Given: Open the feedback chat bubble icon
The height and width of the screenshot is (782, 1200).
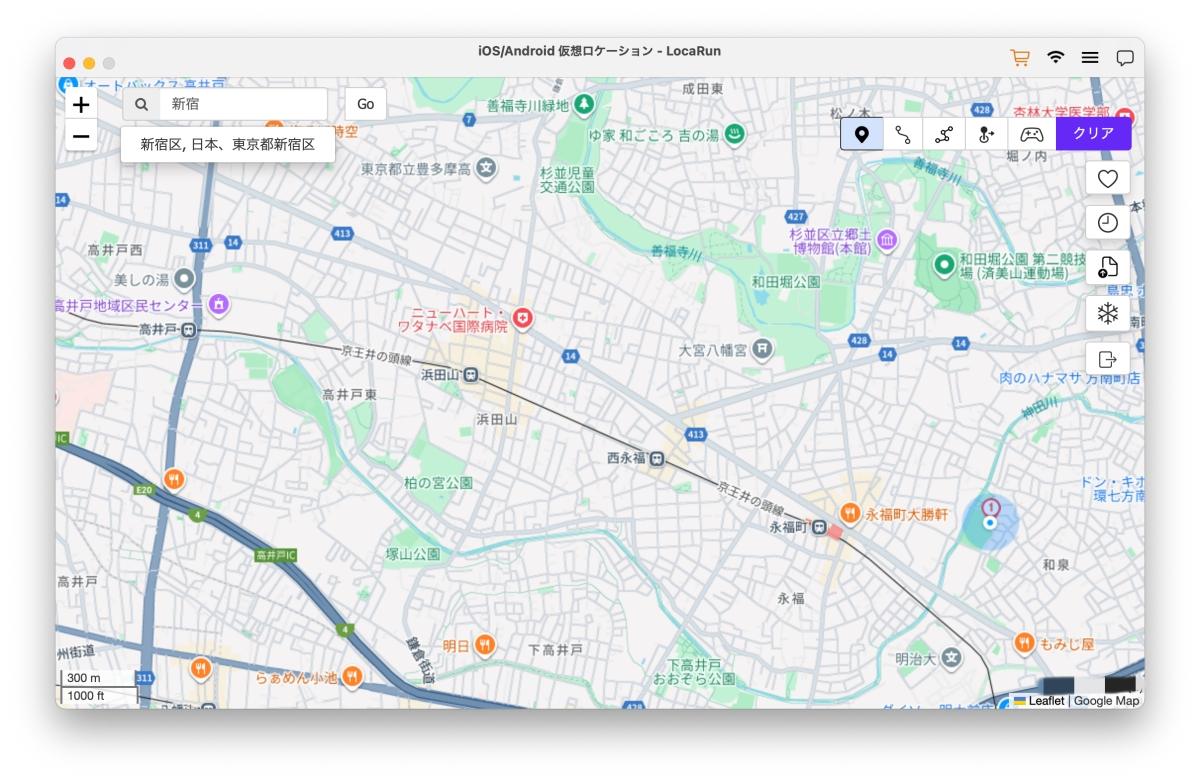Looking at the screenshot, I should click(1125, 58).
